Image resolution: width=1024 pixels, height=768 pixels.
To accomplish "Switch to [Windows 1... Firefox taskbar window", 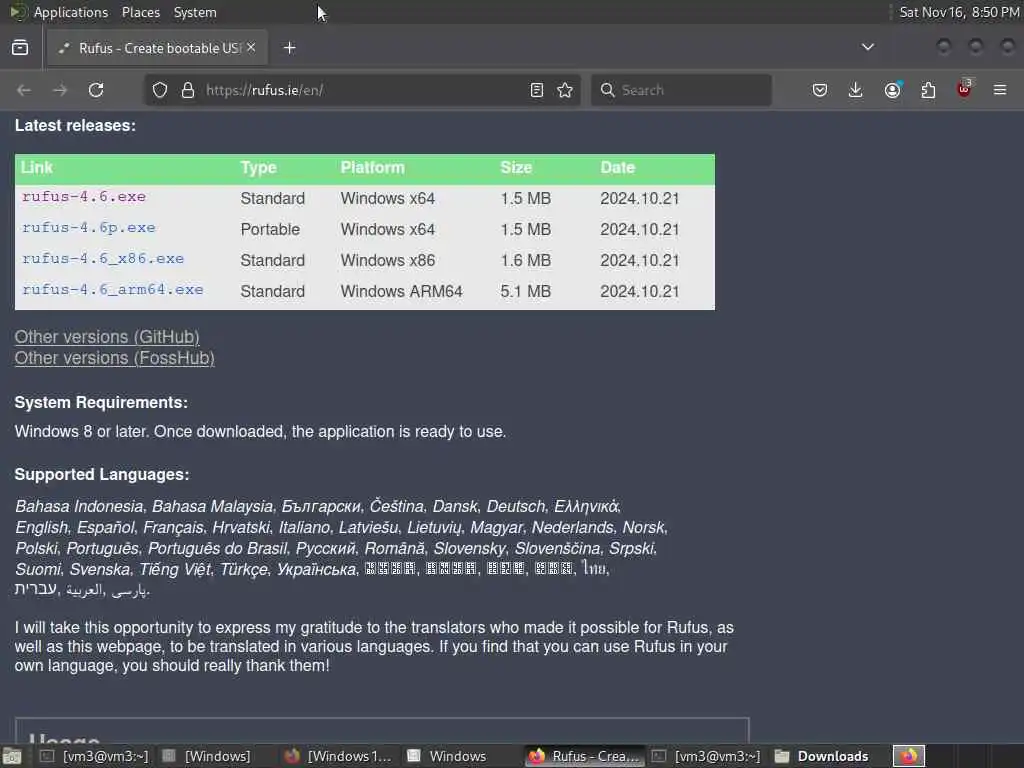I will pos(338,756).
